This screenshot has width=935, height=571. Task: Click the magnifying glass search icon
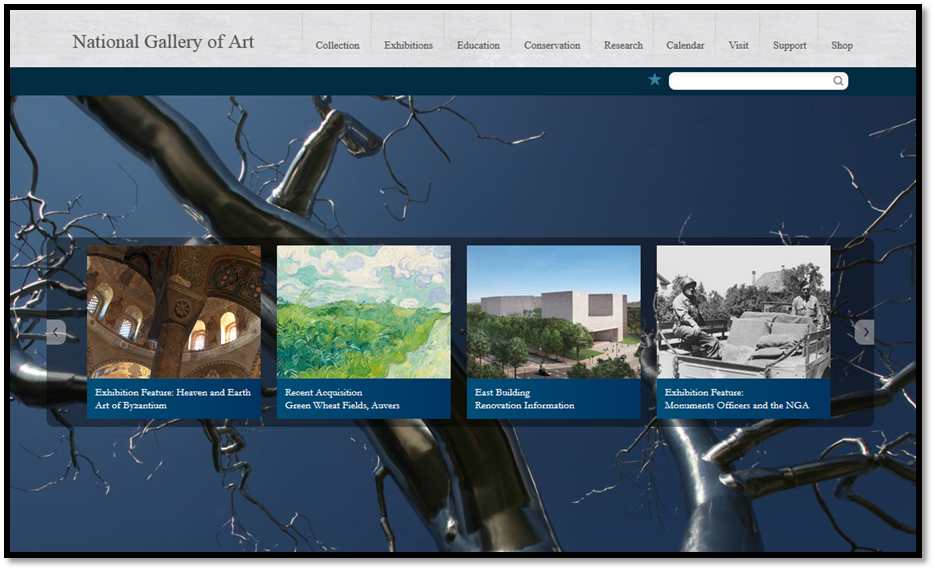click(x=838, y=80)
